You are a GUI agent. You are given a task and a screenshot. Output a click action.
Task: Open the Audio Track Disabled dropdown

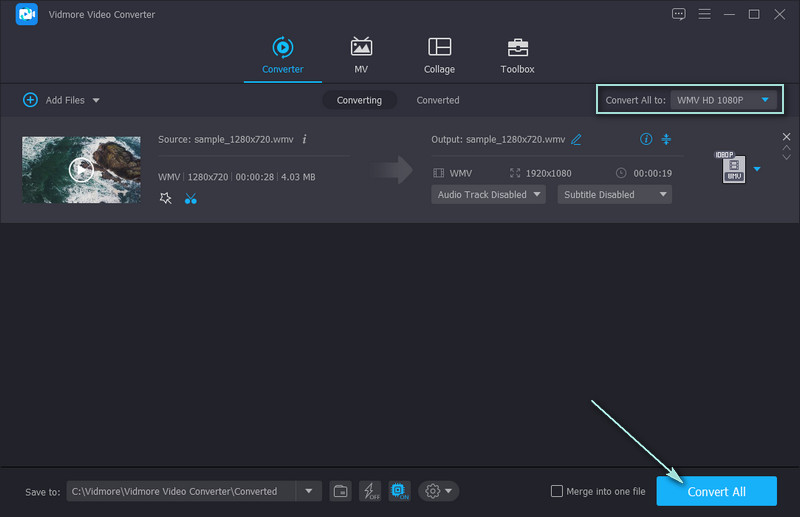point(488,194)
